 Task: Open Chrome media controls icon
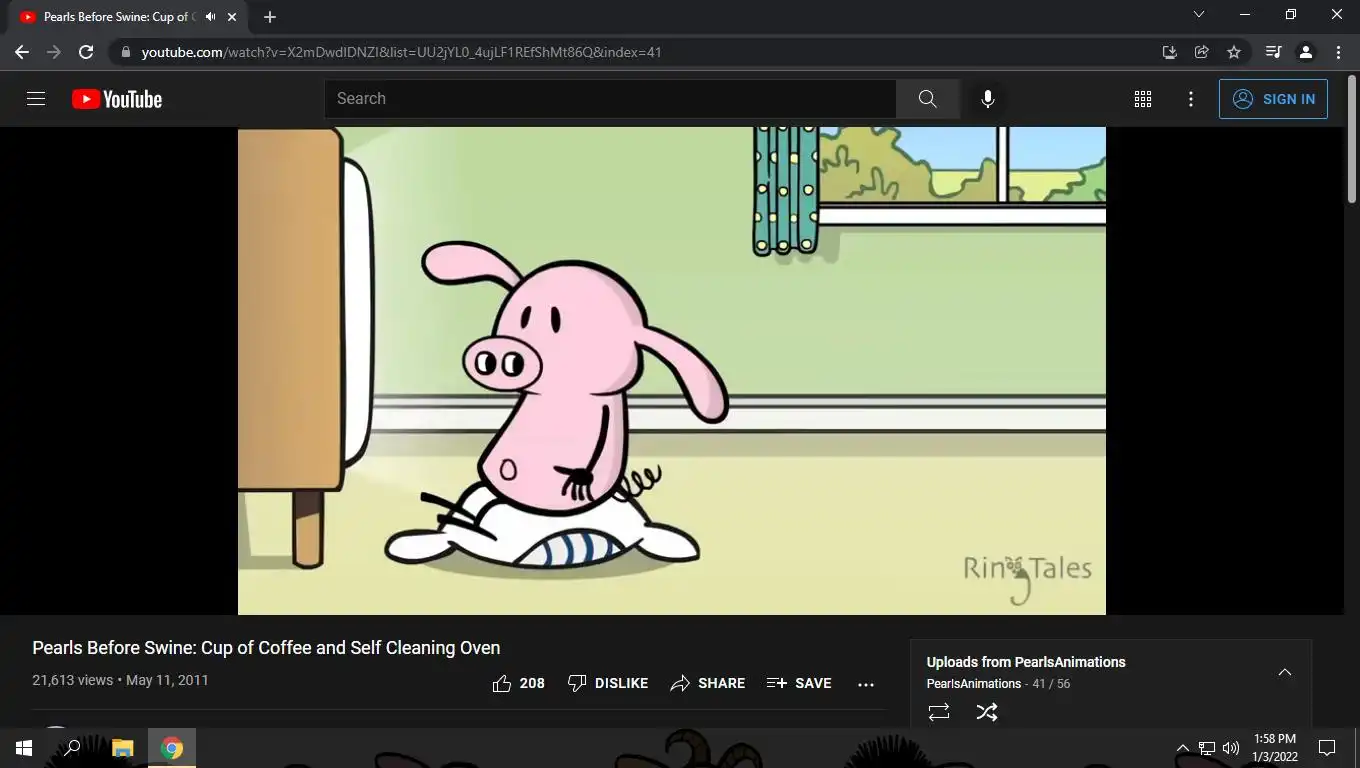point(1273,52)
